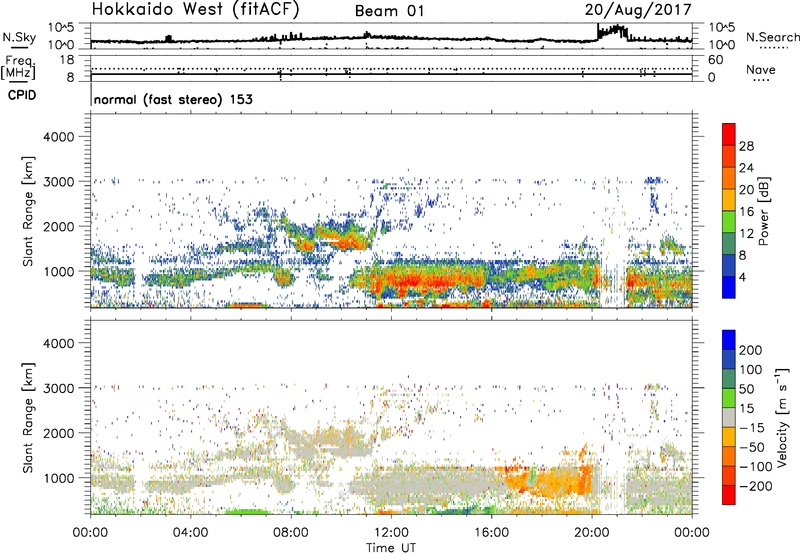This screenshot has width=800, height=554.
Task: Click the '2000' tick on velocity panel
Action: point(59,433)
